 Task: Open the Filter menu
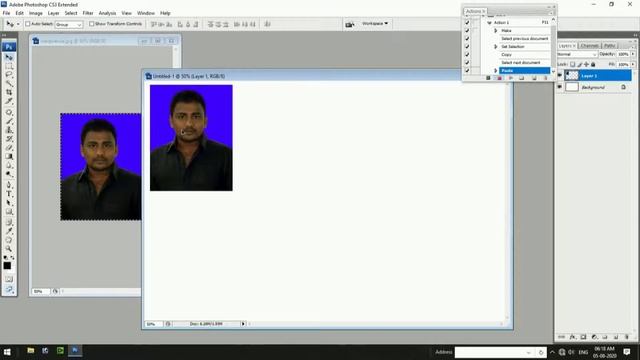pos(88,13)
